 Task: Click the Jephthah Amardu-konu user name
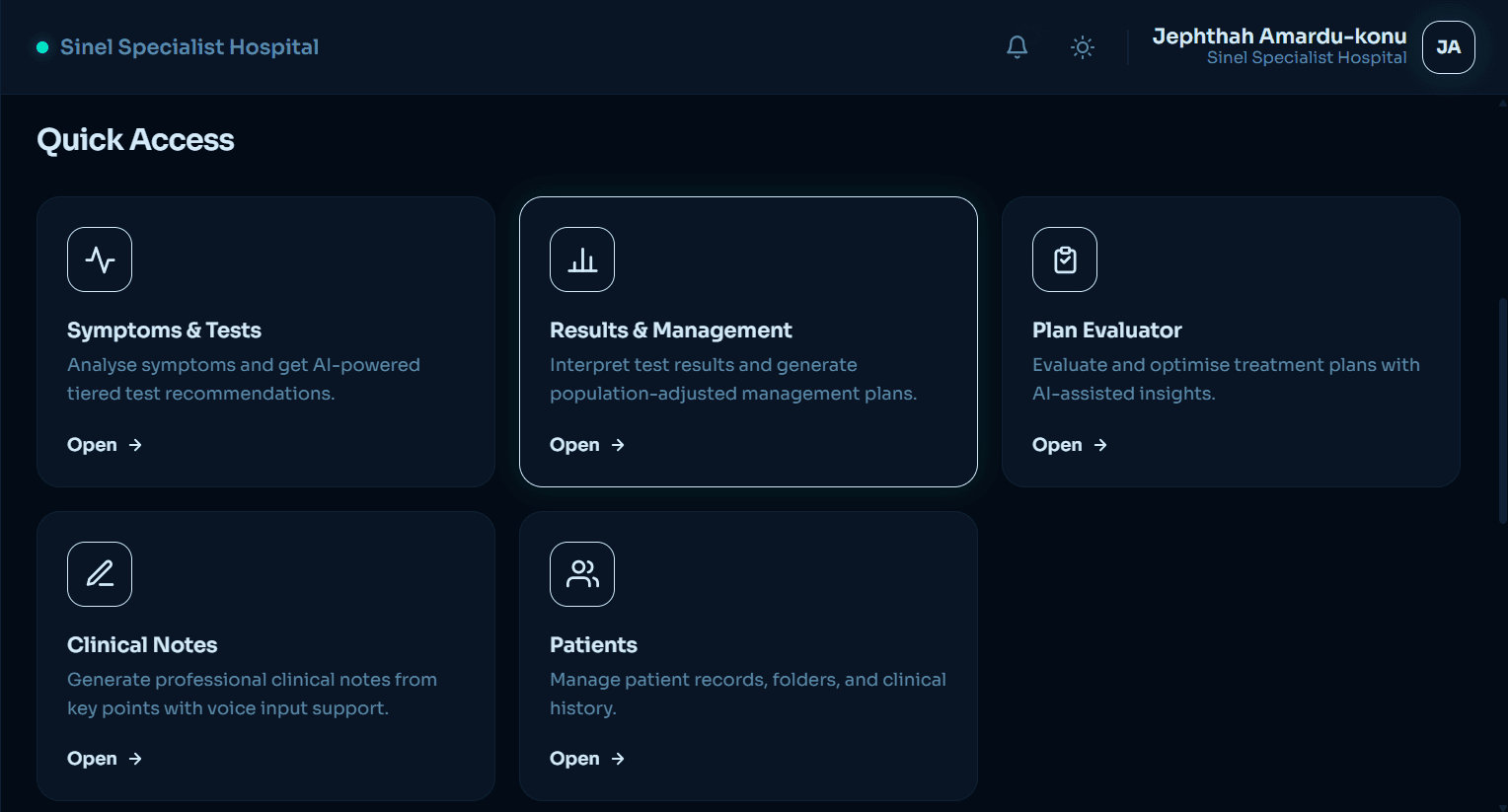(1279, 37)
